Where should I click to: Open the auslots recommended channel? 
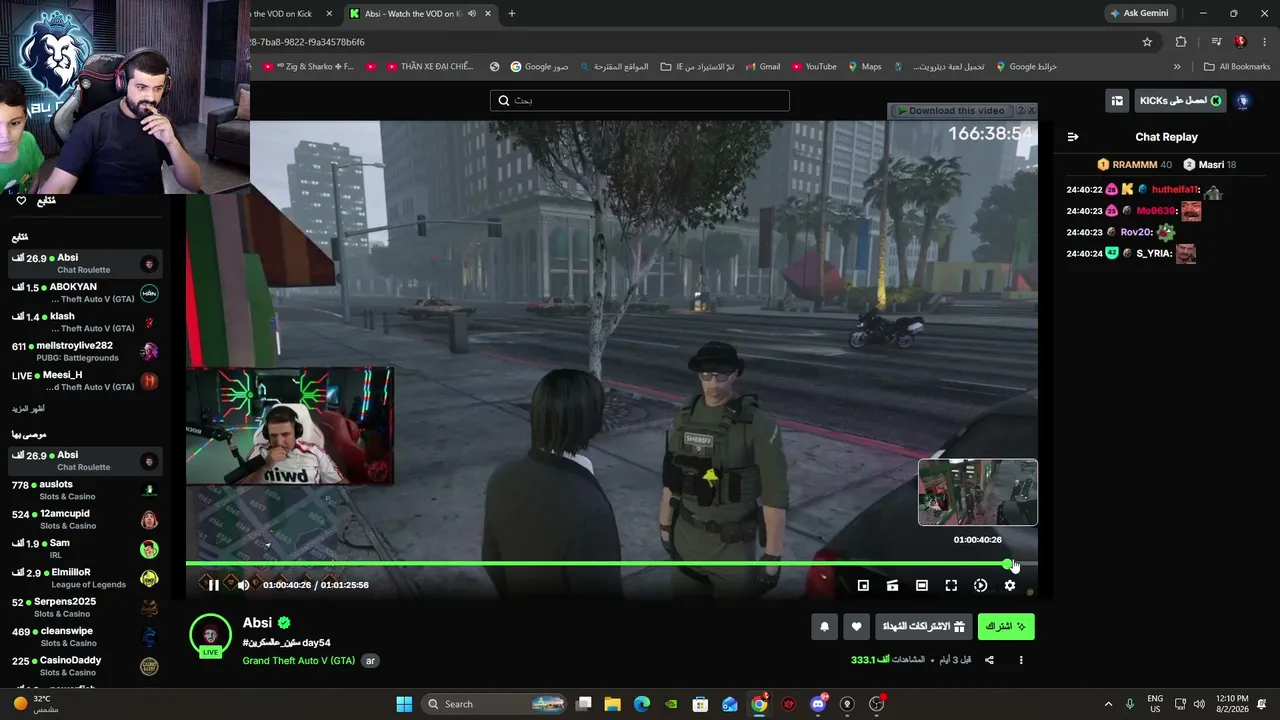[x=85, y=490]
